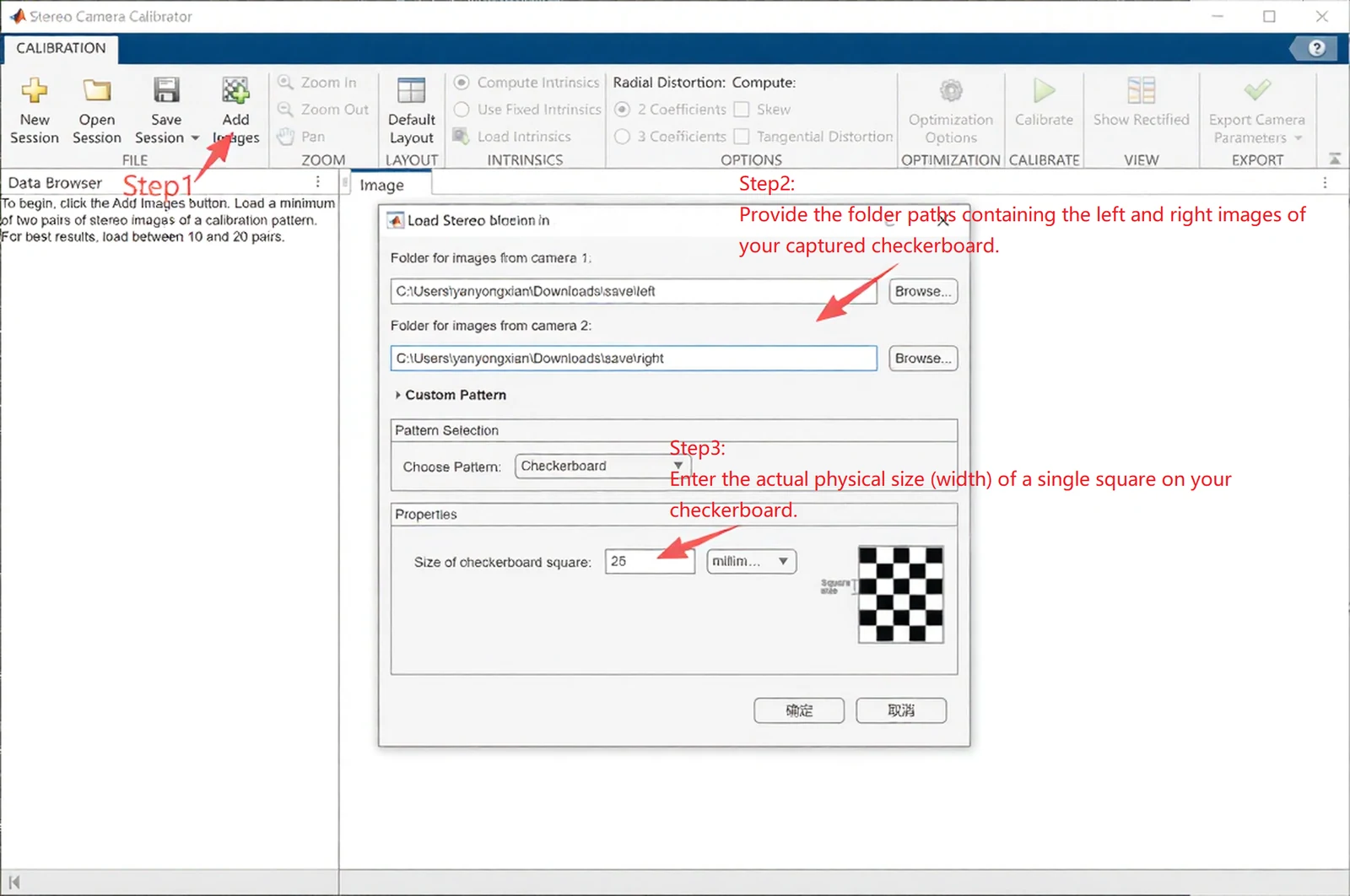Viewport: 1350px width, 896px height.
Task: Click the checkerboard square size field
Action: coord(650,561)
